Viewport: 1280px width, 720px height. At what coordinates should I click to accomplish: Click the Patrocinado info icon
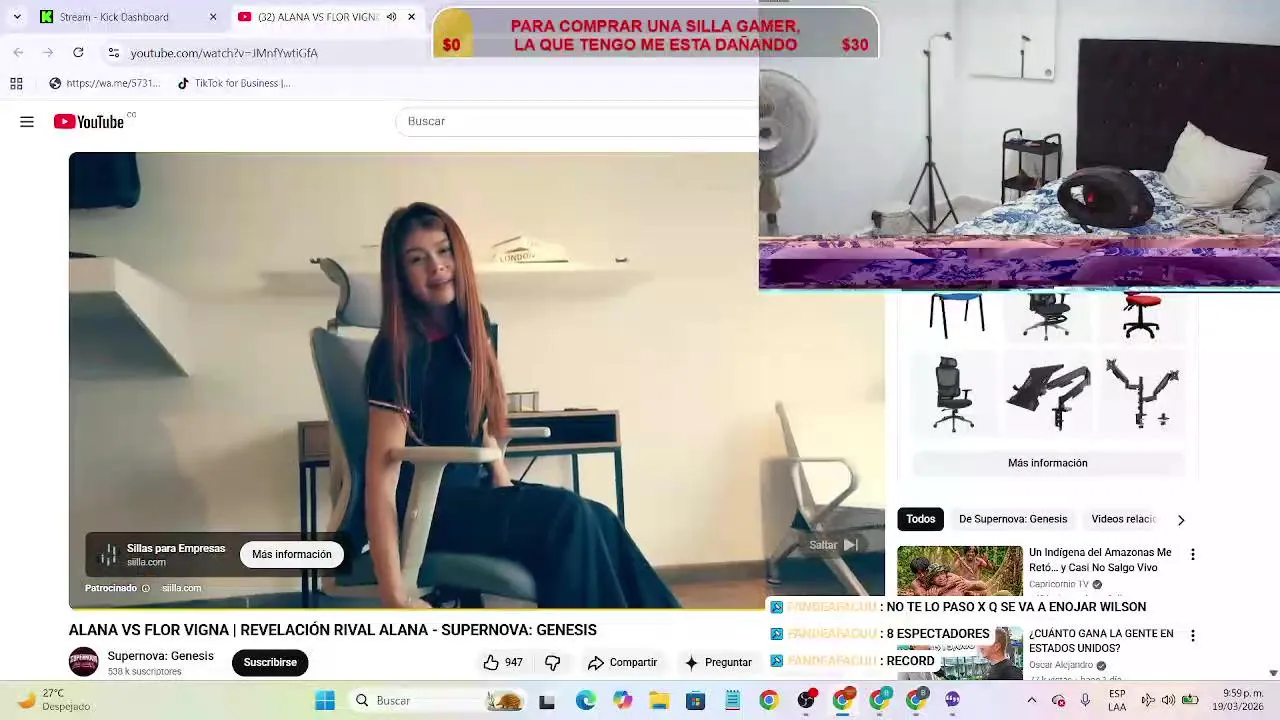tap(146, 588)
